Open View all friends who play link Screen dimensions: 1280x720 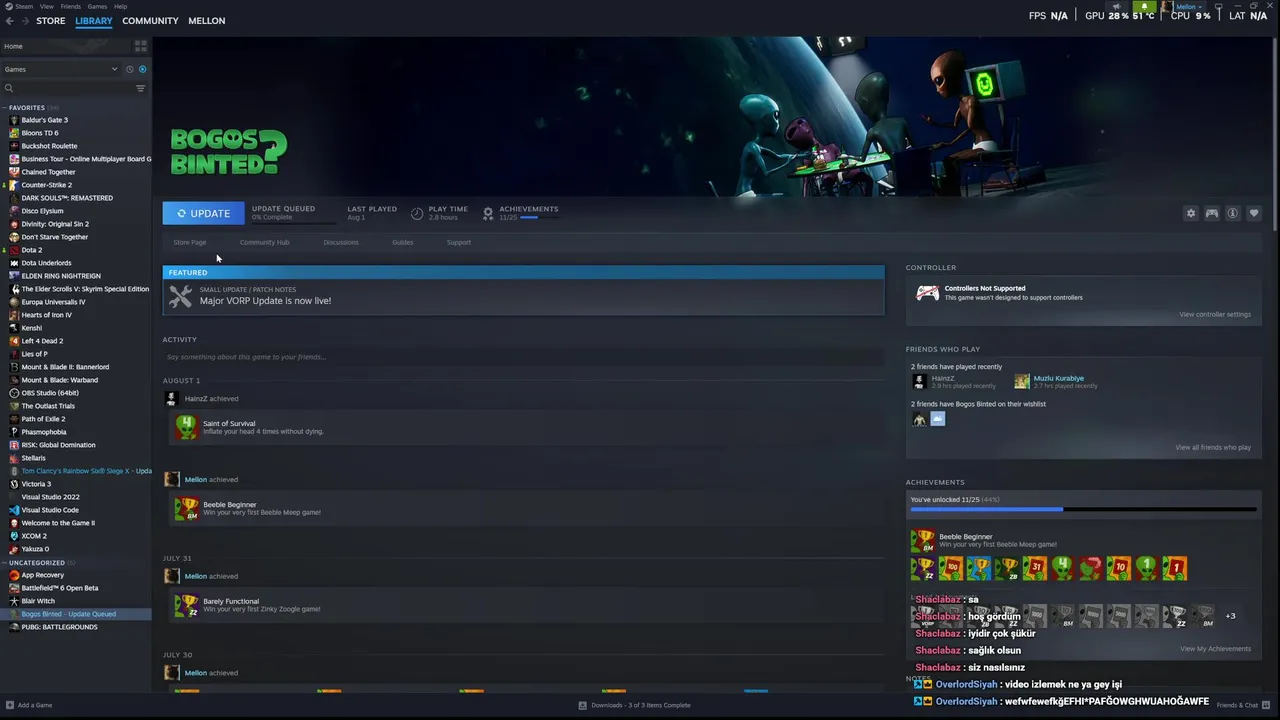(x=1212, y=447)
